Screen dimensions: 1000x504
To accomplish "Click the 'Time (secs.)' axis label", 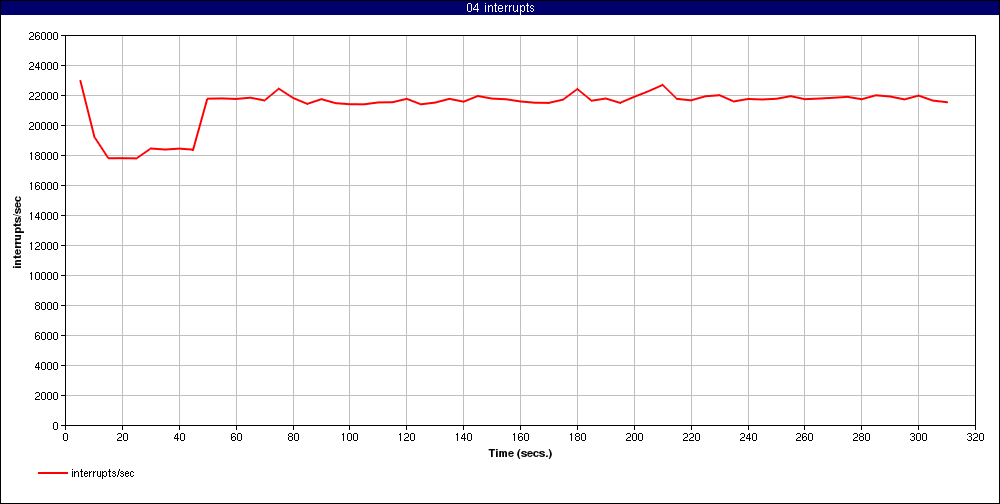I will click(x=520, y=454).
